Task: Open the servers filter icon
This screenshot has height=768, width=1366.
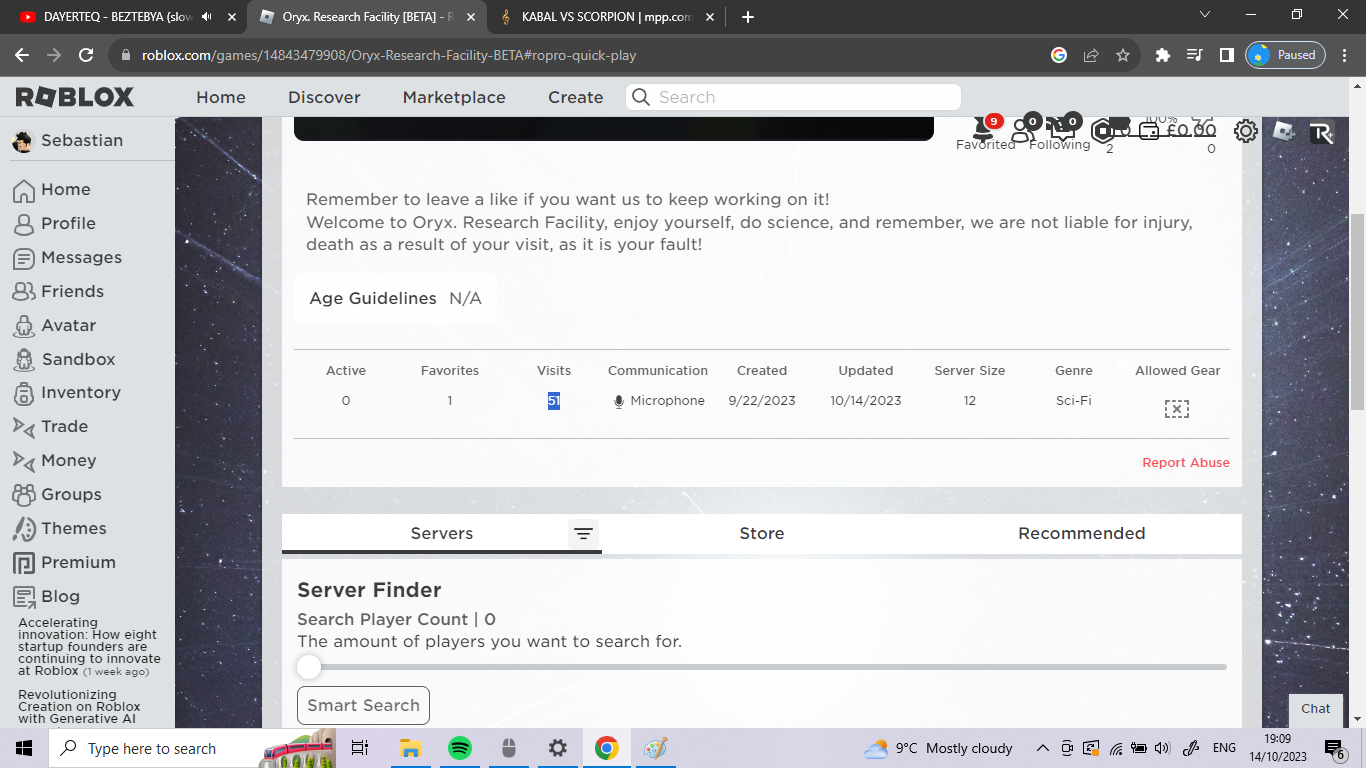Action: point(584,534)
